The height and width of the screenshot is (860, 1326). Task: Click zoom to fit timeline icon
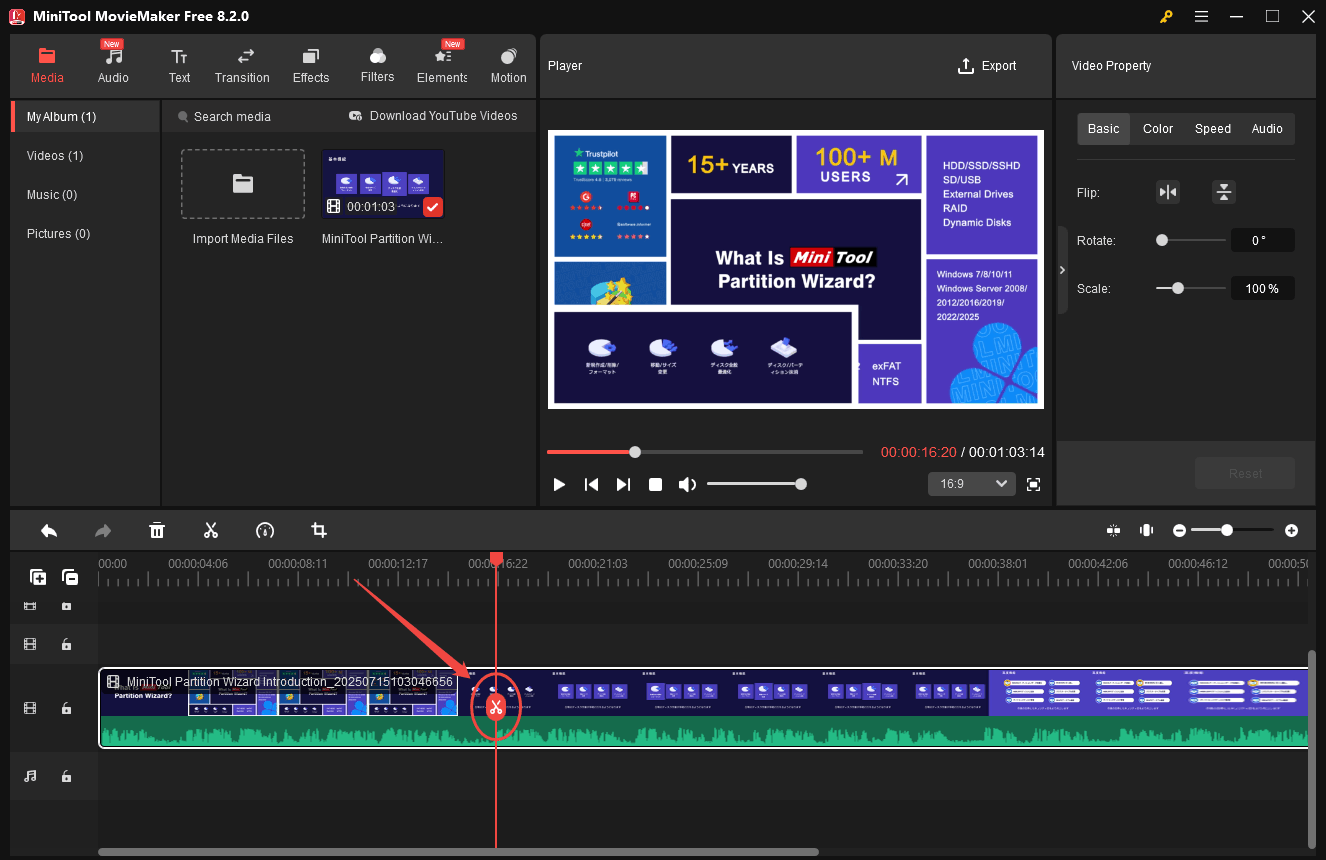[1147, 530]
